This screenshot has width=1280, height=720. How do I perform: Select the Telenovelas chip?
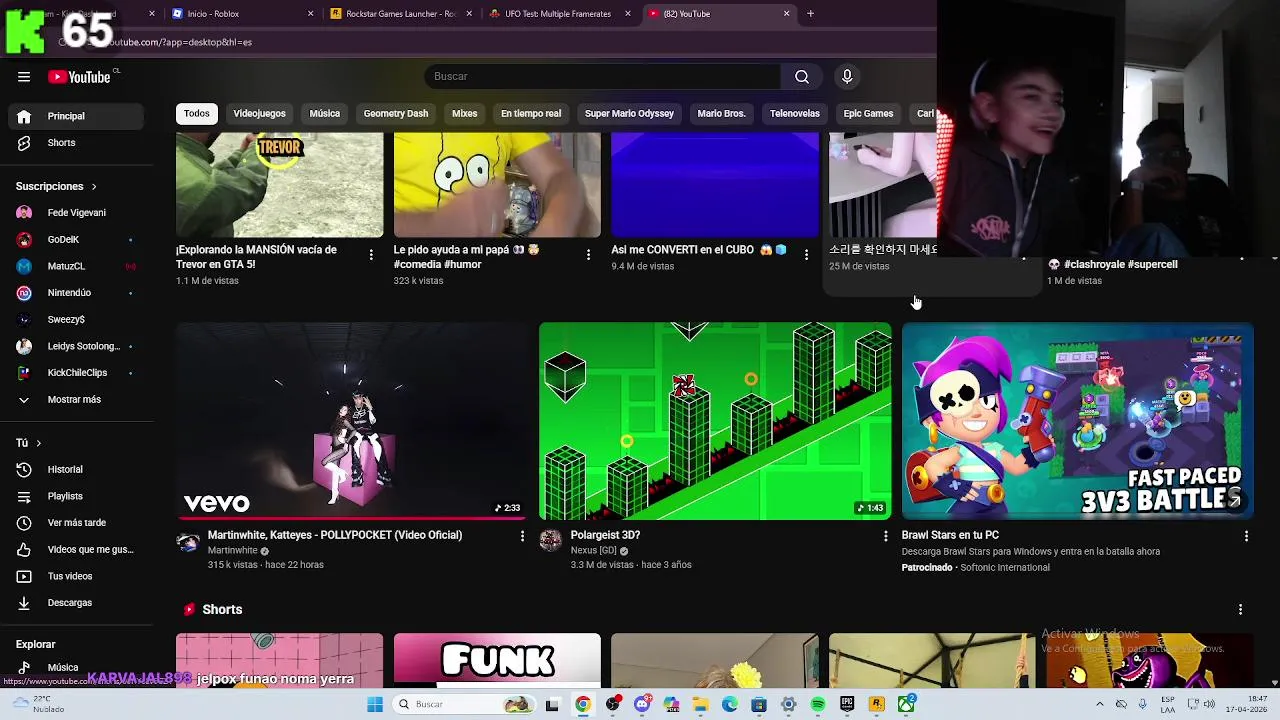point(795,114)
